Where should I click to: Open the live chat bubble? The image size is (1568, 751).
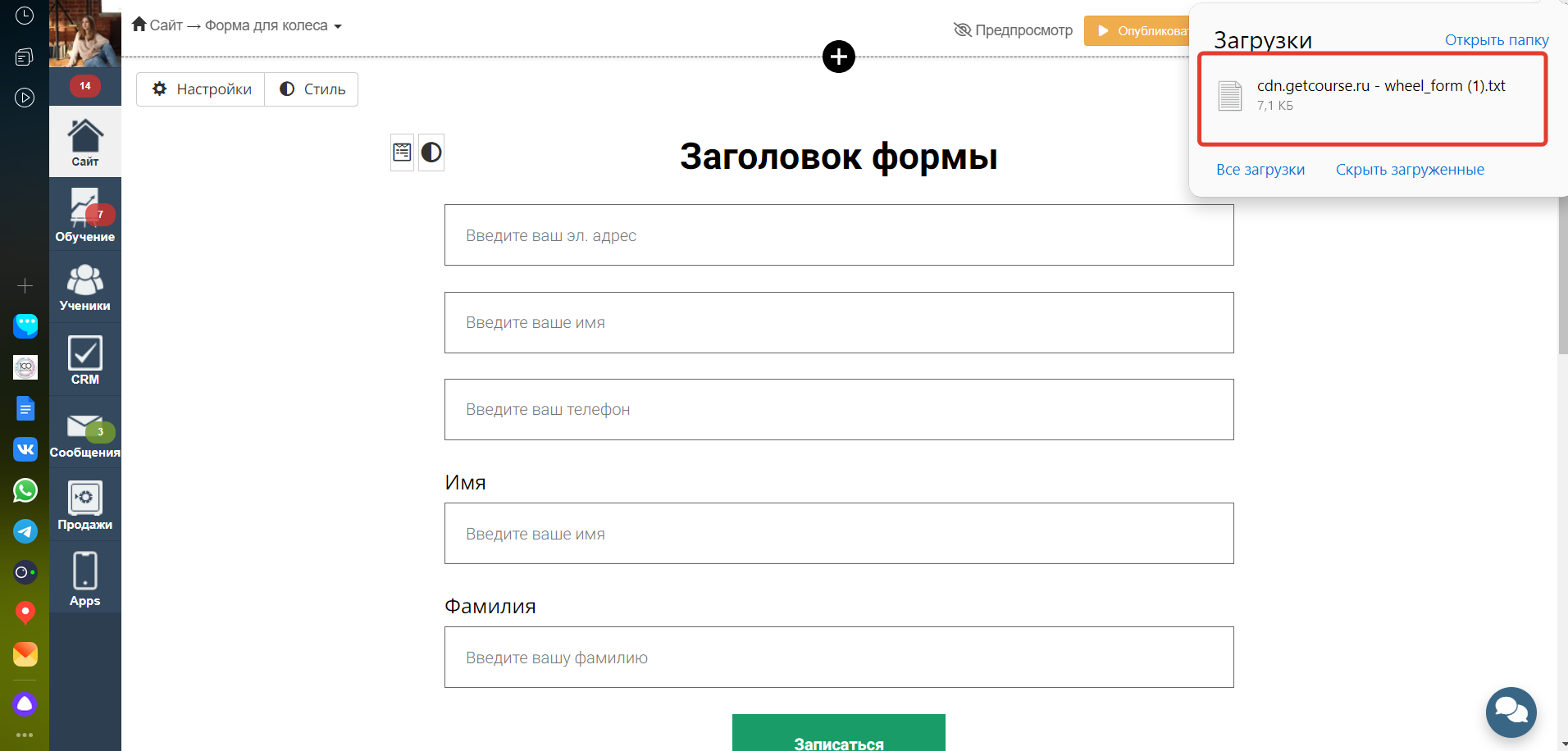click(1511, 712)
